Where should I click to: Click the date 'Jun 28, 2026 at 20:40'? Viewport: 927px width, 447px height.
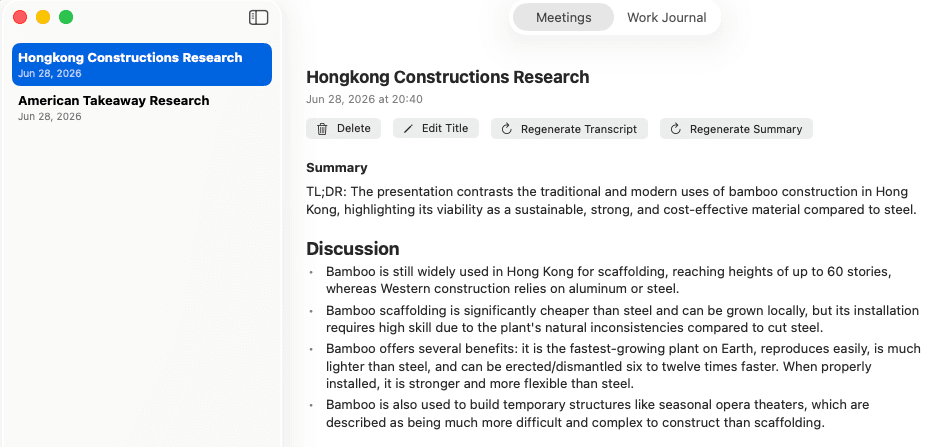click(364, 99)
